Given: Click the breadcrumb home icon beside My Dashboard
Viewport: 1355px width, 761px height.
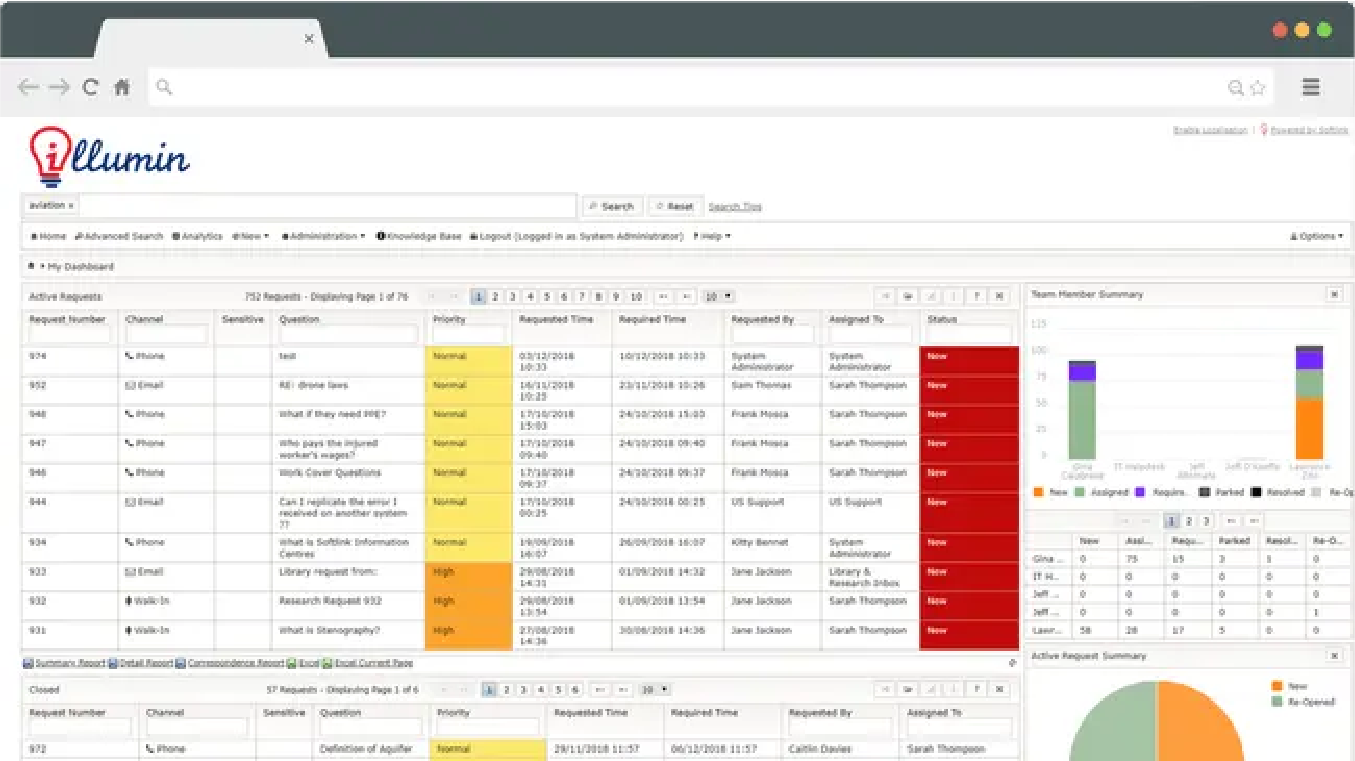Looking at the screenshot, I should tap(31, 266).
